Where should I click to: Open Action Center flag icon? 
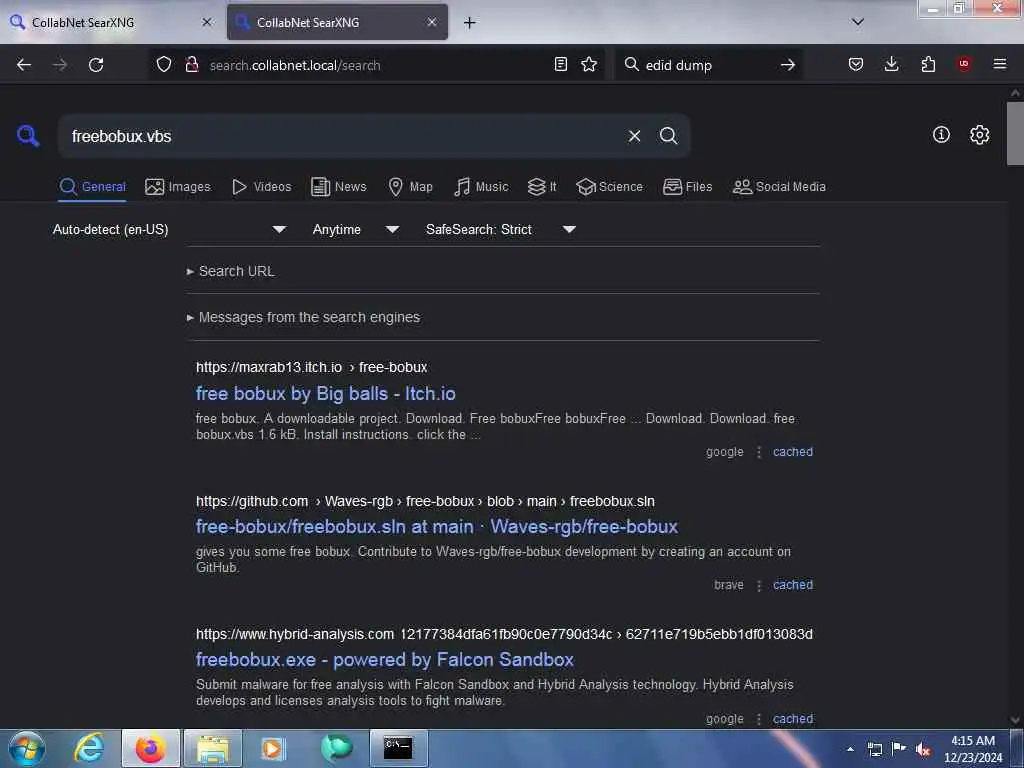(x=899, y=748)
